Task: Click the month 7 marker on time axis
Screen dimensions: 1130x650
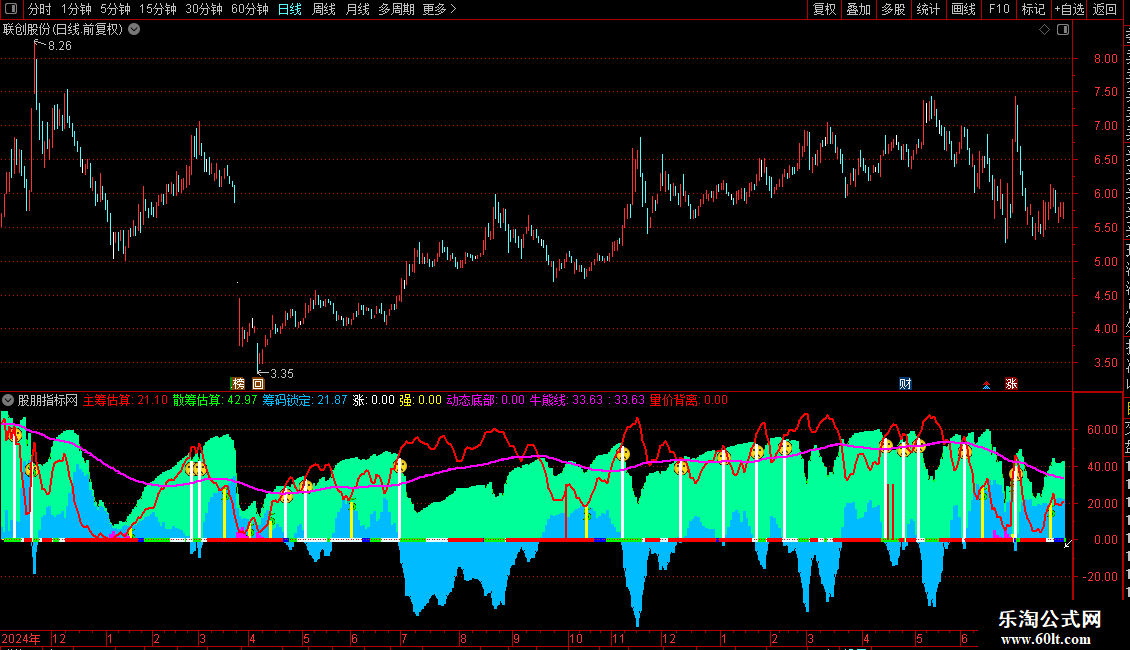Action: coord(404,639)
